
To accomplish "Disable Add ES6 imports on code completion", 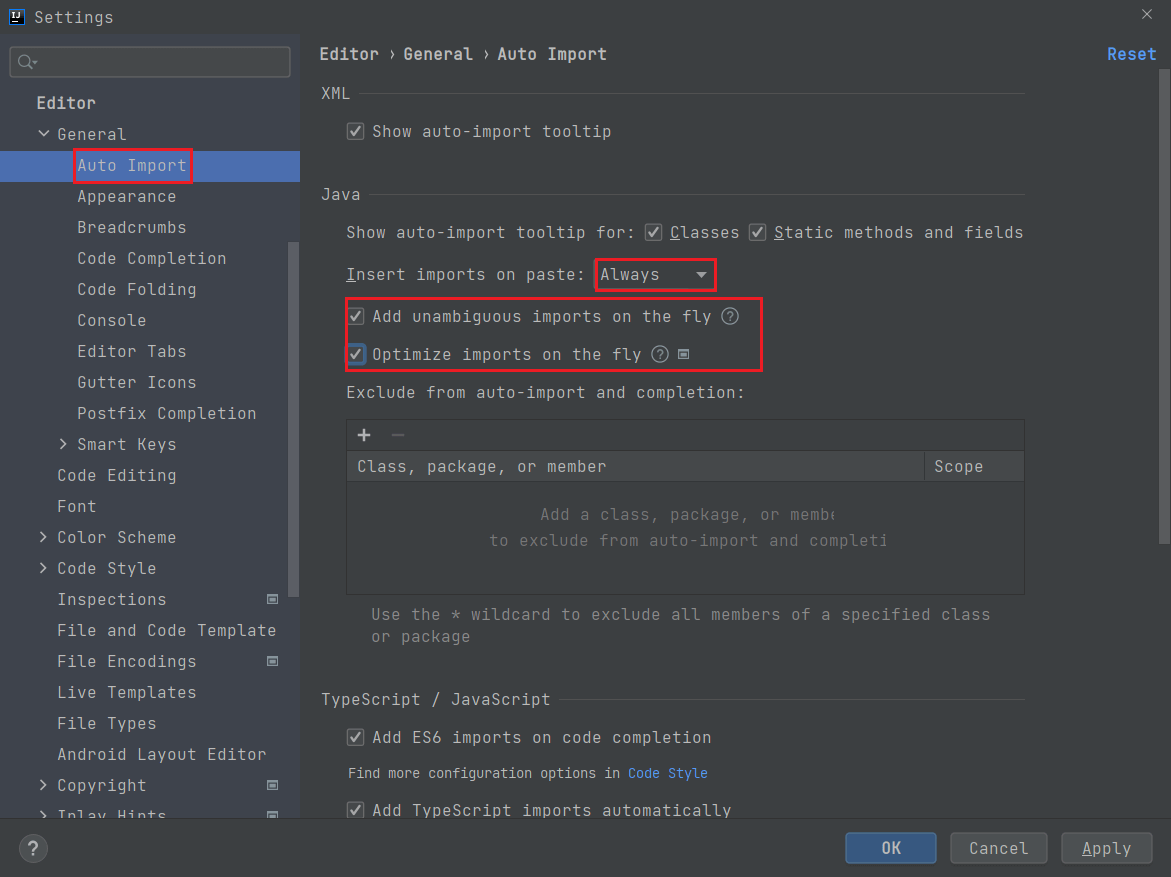I will 355,738.
